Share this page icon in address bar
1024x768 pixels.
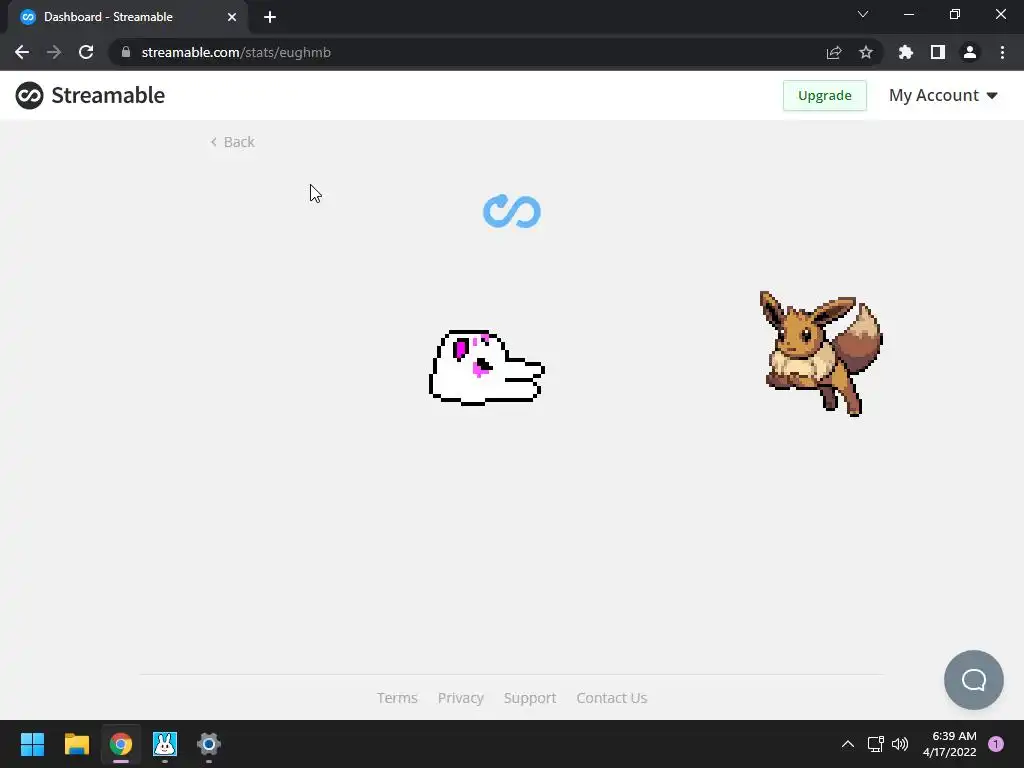tap(833, 52)
